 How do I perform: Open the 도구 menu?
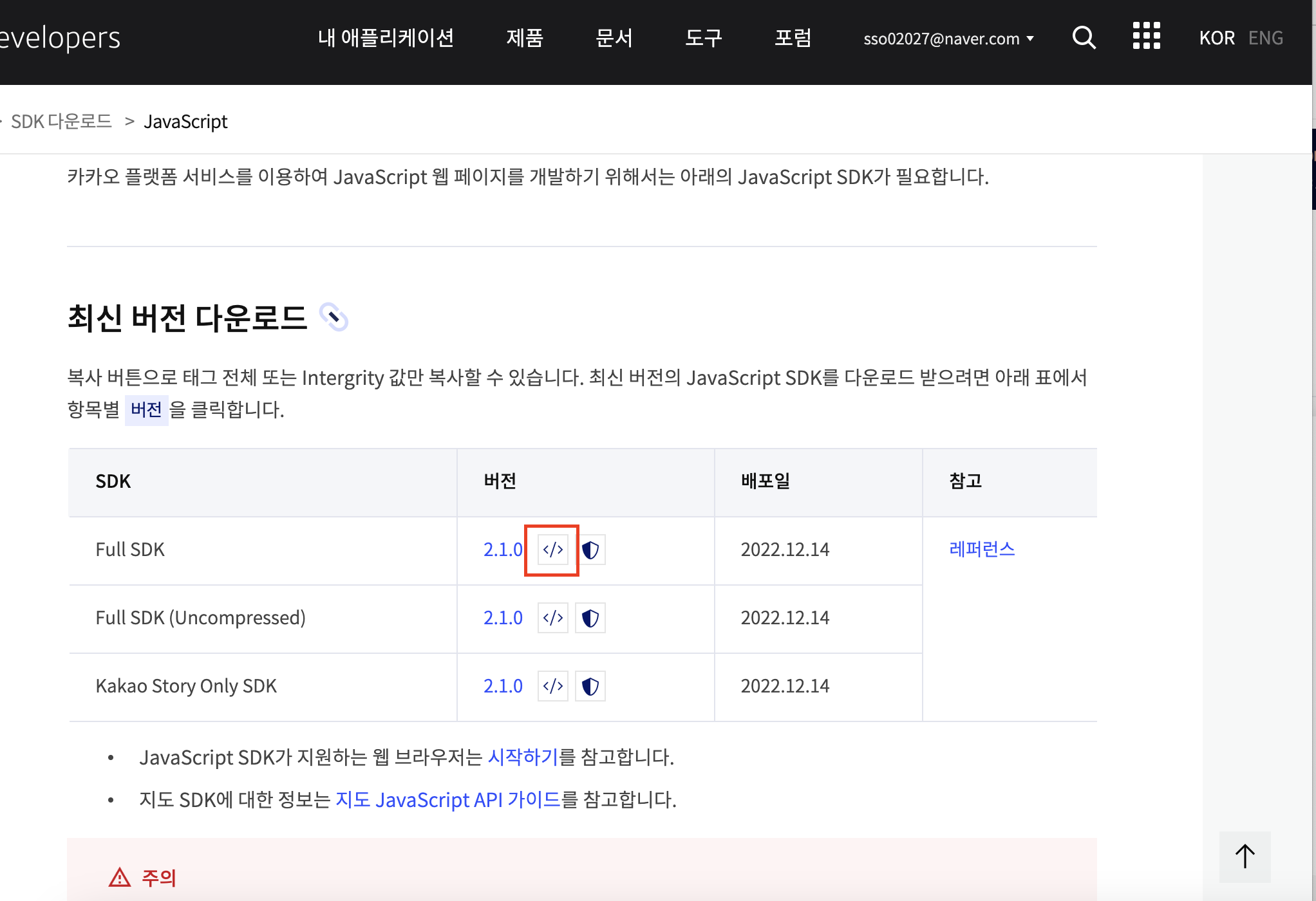coord(703,38)
